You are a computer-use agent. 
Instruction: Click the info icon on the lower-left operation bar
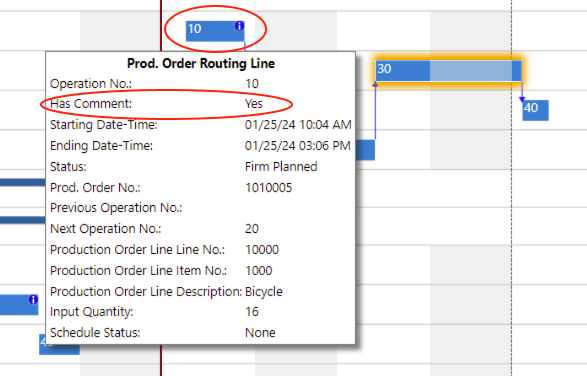(x=33, y=300)
